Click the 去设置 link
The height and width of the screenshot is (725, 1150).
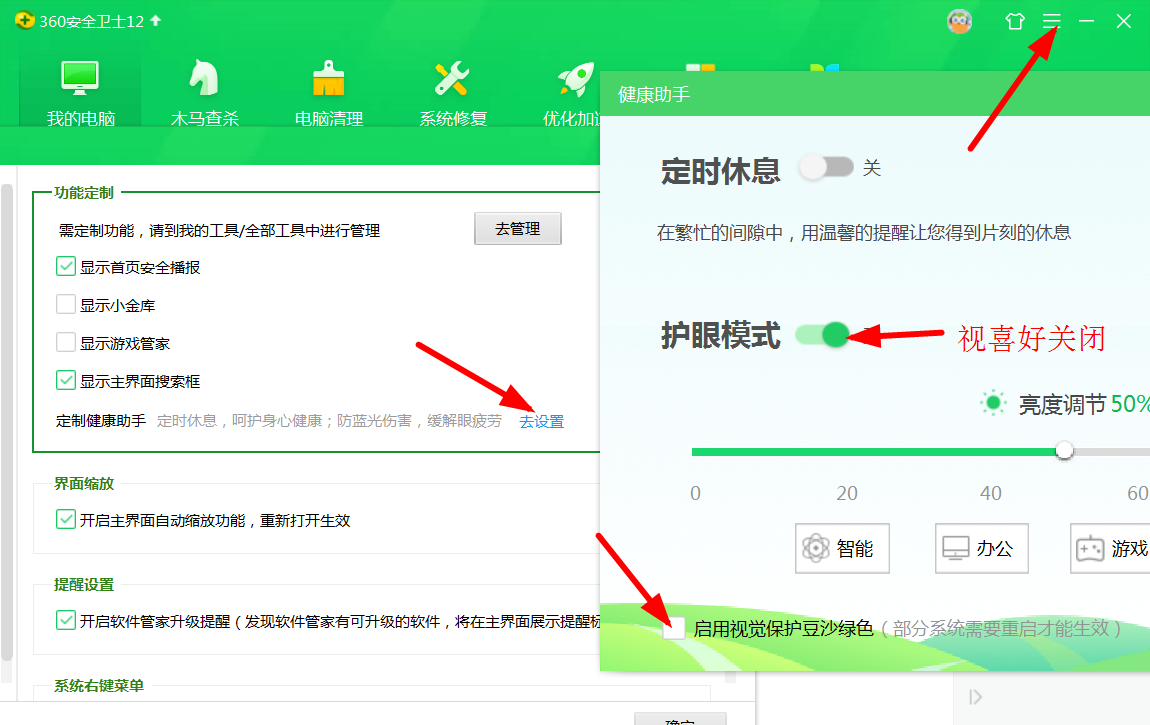pyautogui.click(x=541, y=422)
